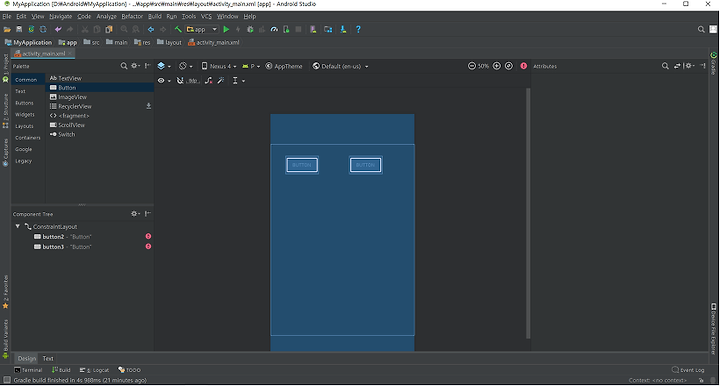Open the Refactor menu
Screen dimensions: 720x386
point(132,16)
